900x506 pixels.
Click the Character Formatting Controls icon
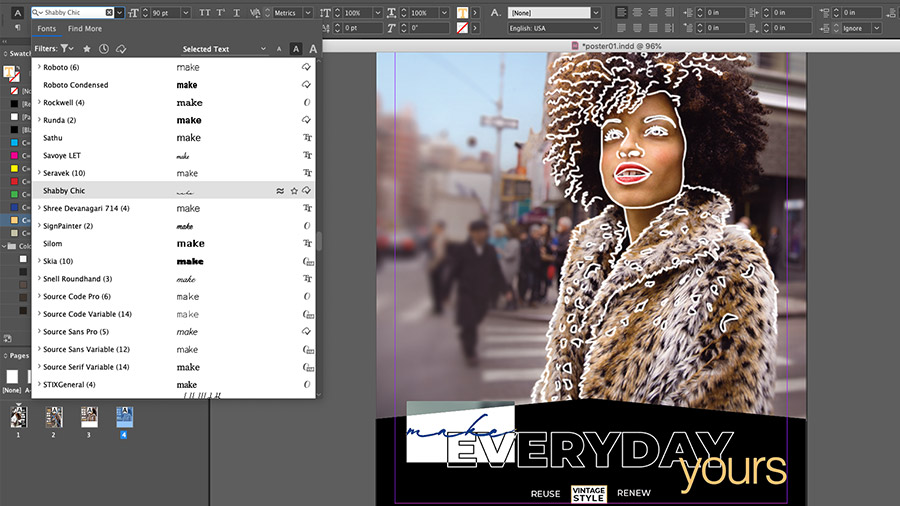18,13
